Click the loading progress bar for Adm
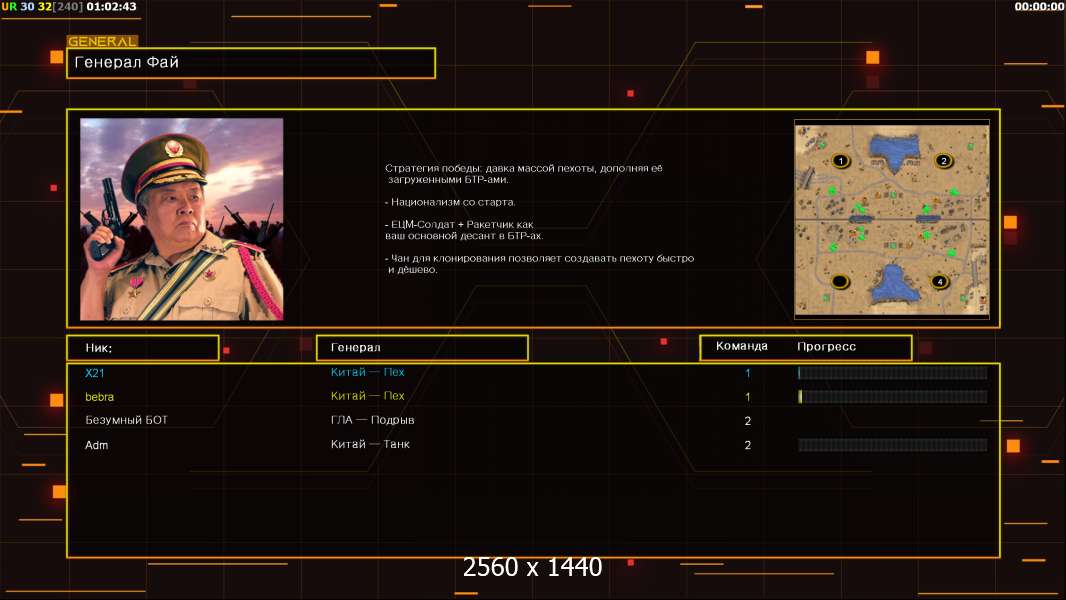 point(892,445)
